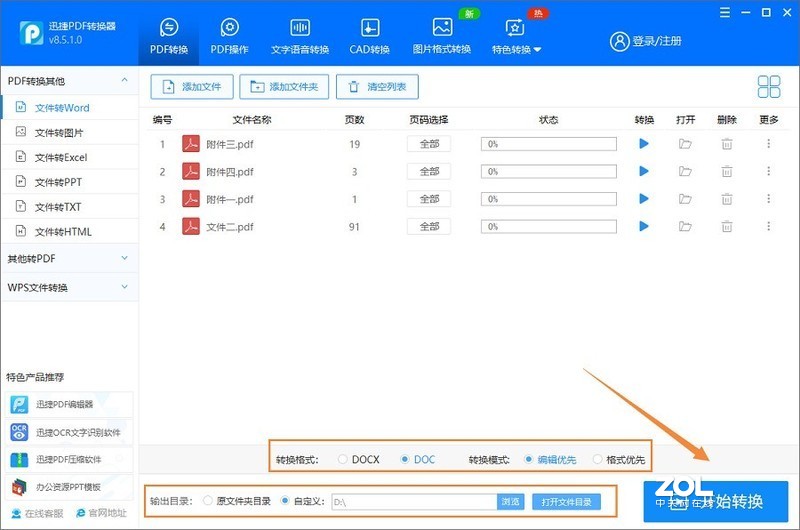
Task: Switch to the 文字语音转换 tab
Action: tap(300, 36)
